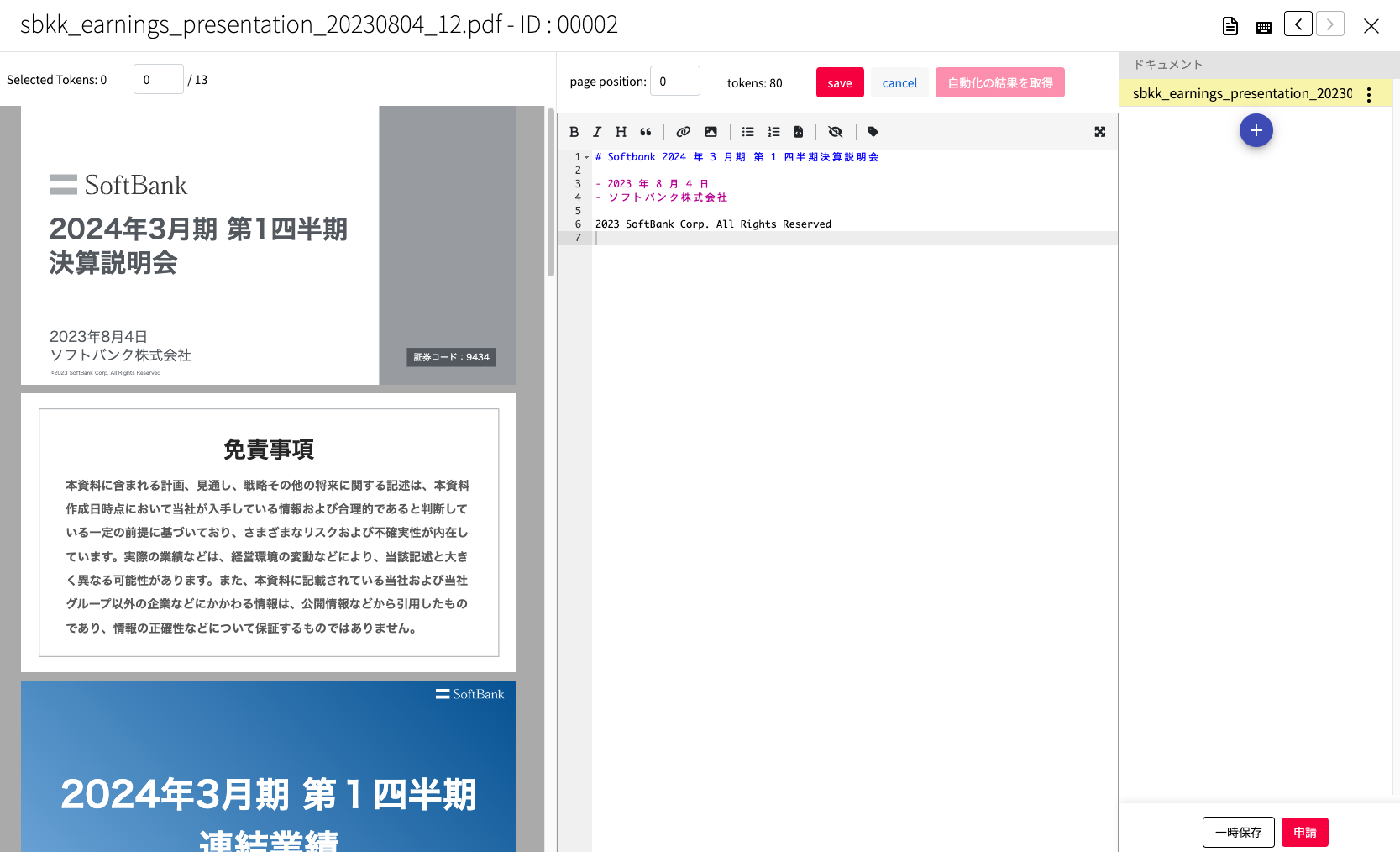Click the save button

[840, 82]
